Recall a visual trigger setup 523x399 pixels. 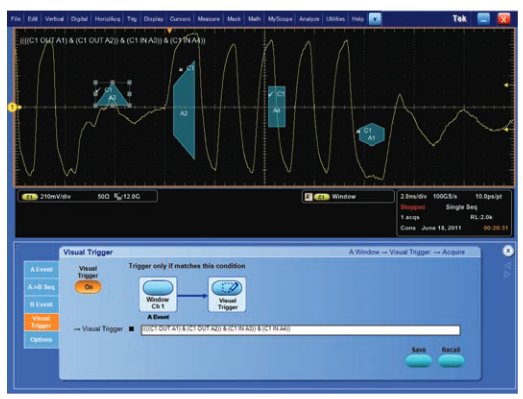(451, 361)
